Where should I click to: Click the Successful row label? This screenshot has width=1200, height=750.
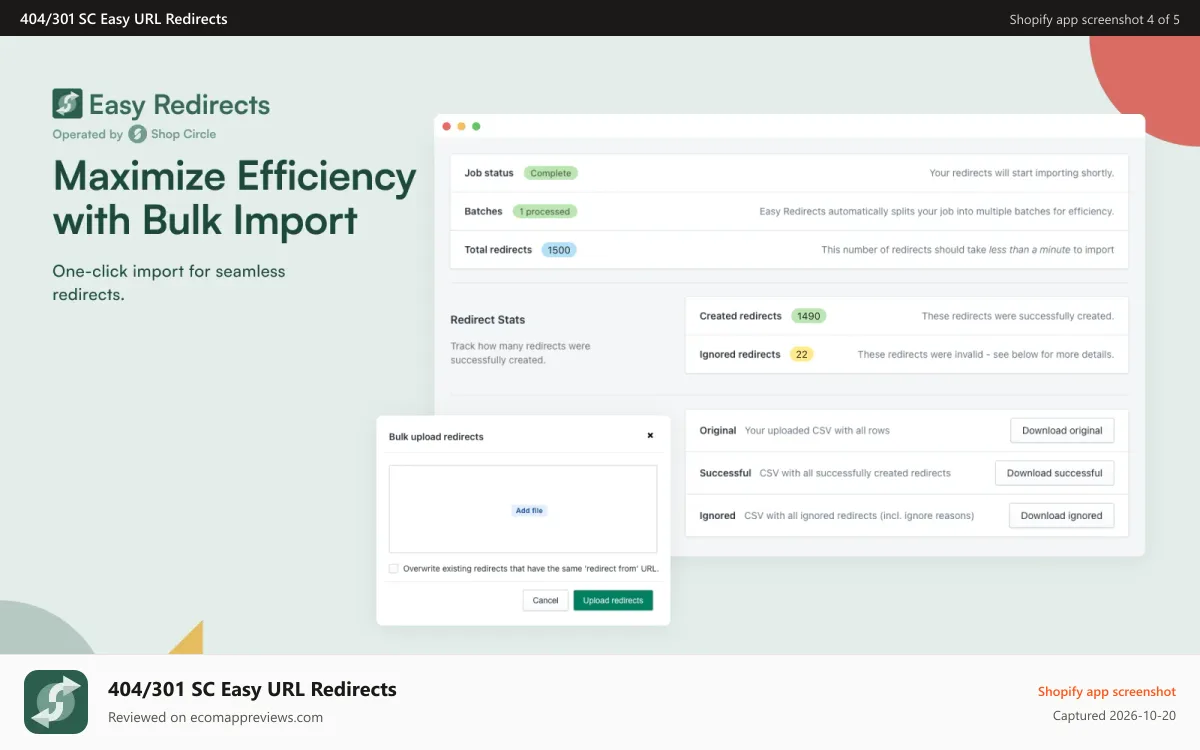pos(725,473)
